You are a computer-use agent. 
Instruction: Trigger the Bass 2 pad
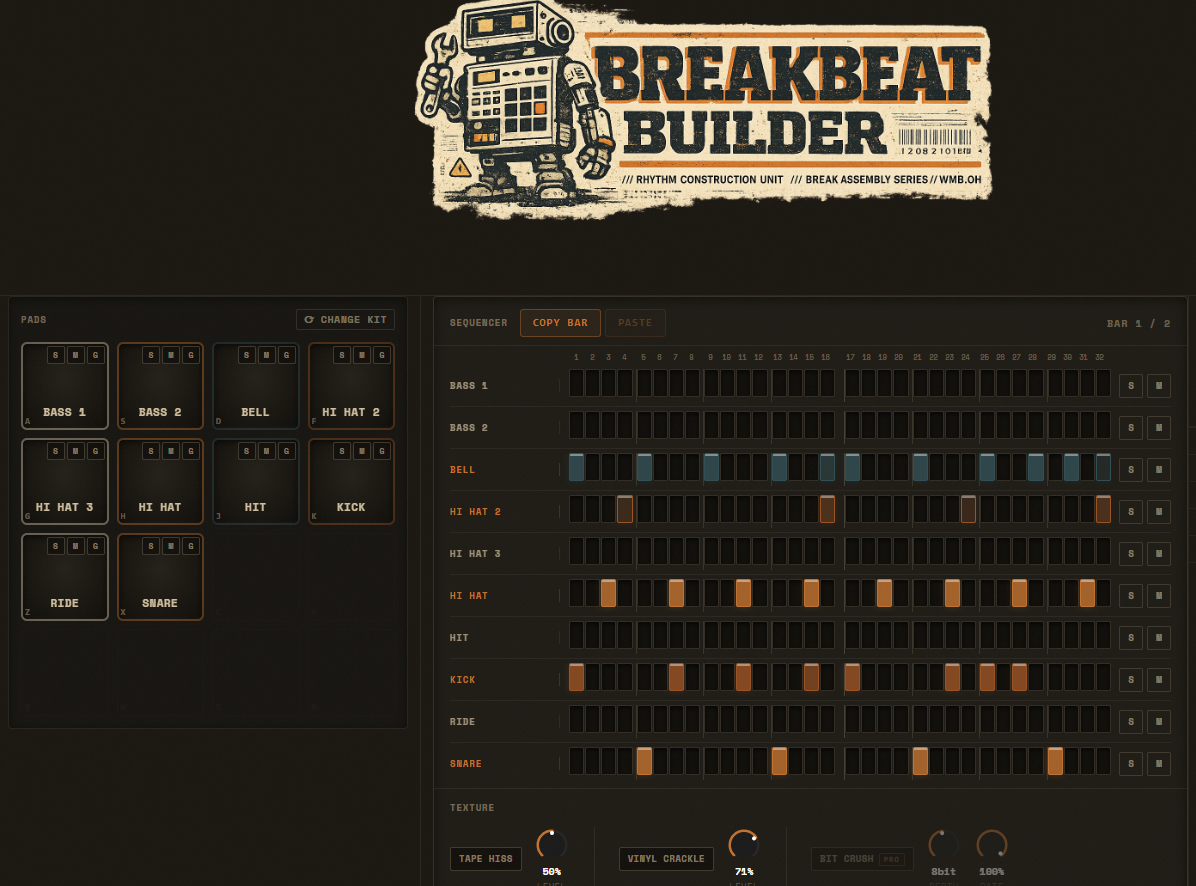(x=160, y=387)
